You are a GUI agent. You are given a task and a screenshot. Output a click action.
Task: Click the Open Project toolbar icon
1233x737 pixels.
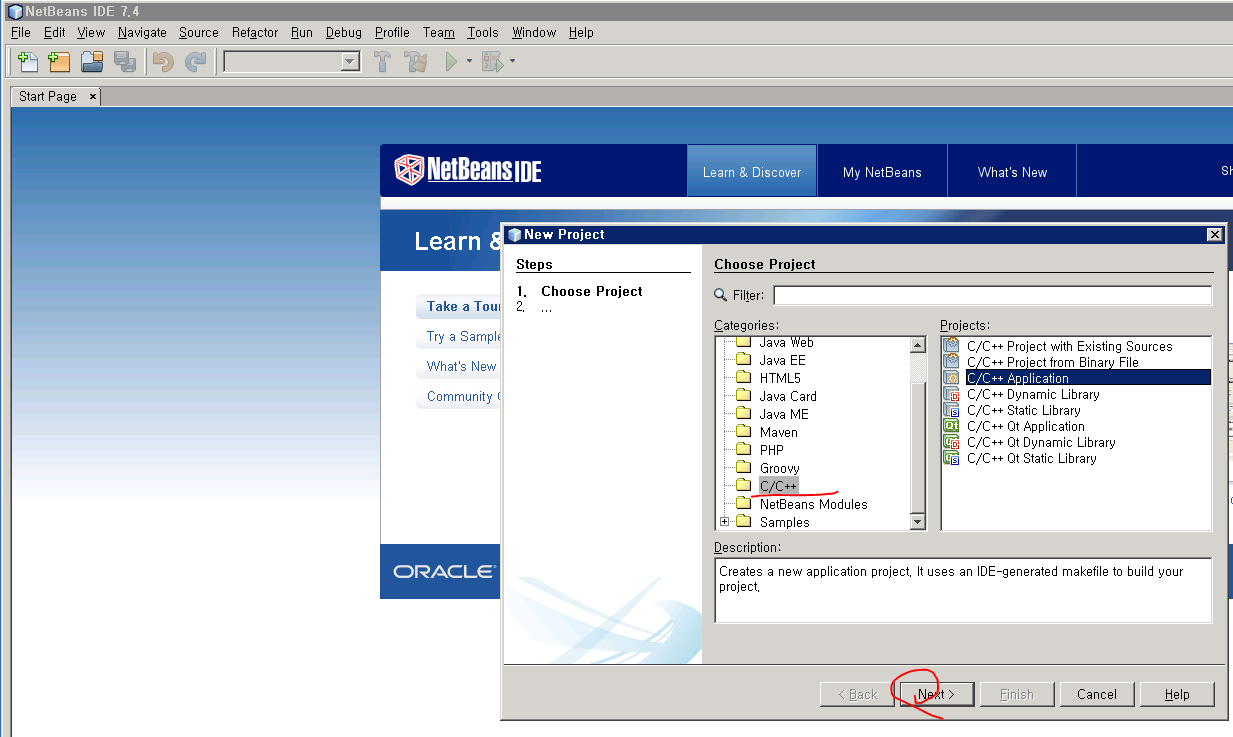pos(92,62)
